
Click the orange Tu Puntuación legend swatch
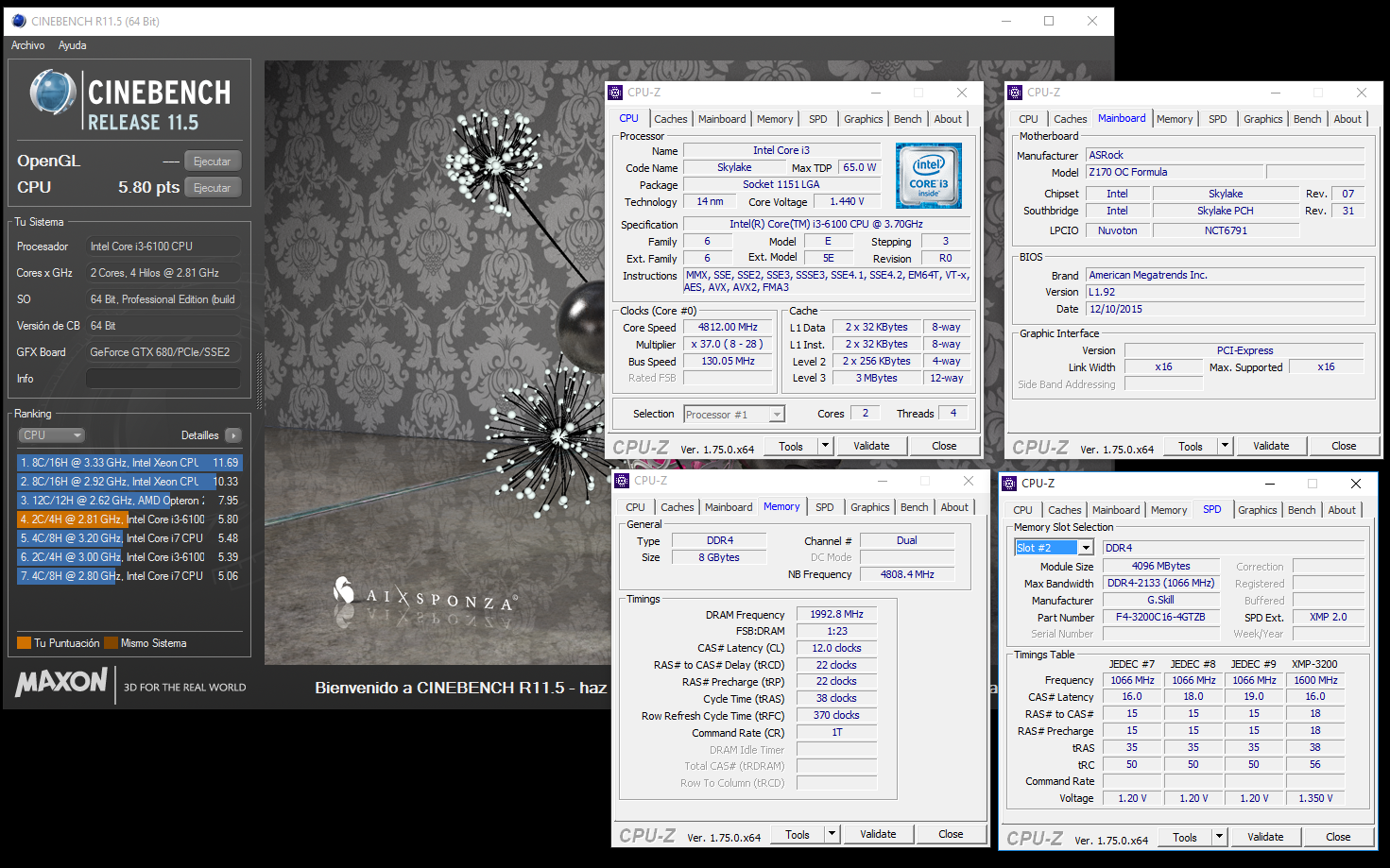pyautogui.click(x=25, y=643)
